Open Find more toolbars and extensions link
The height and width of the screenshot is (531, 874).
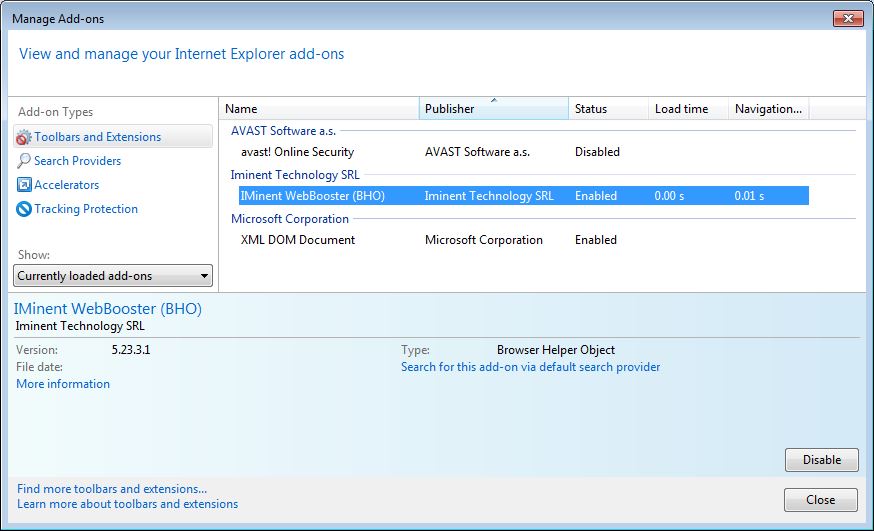pyautogui.click(x=112, y=489)
